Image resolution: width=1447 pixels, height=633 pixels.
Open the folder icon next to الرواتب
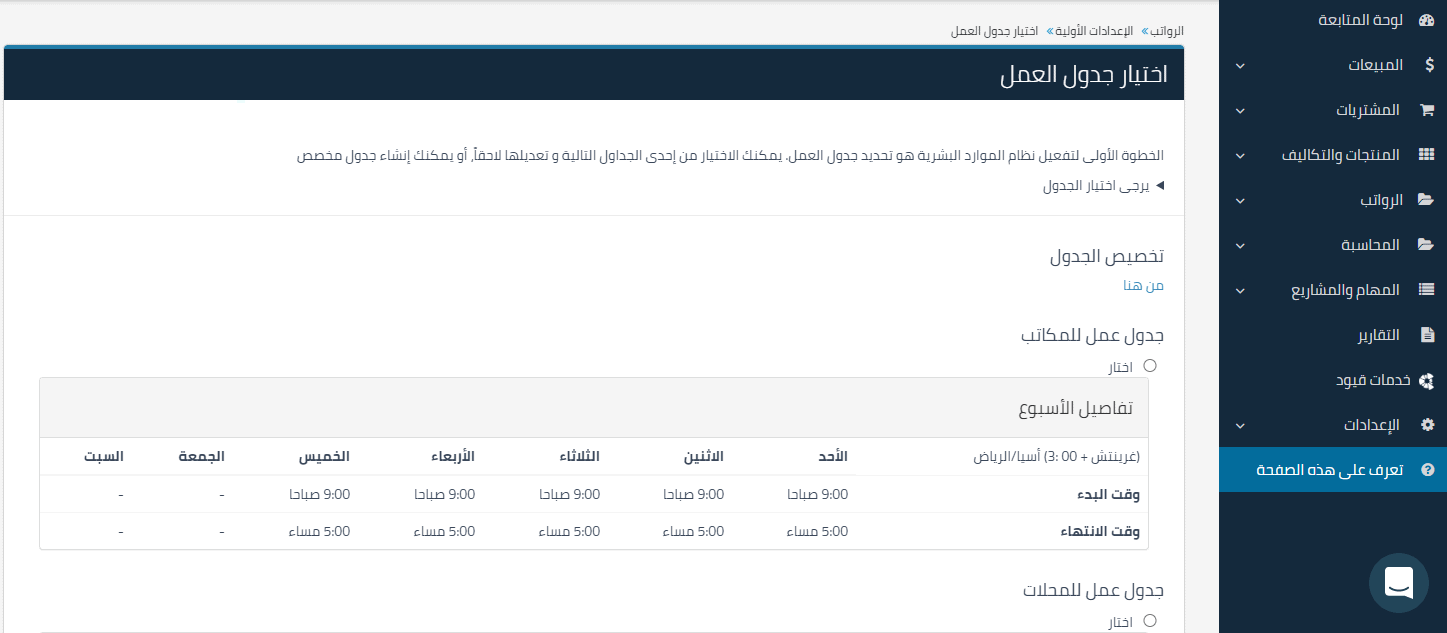1426,200
